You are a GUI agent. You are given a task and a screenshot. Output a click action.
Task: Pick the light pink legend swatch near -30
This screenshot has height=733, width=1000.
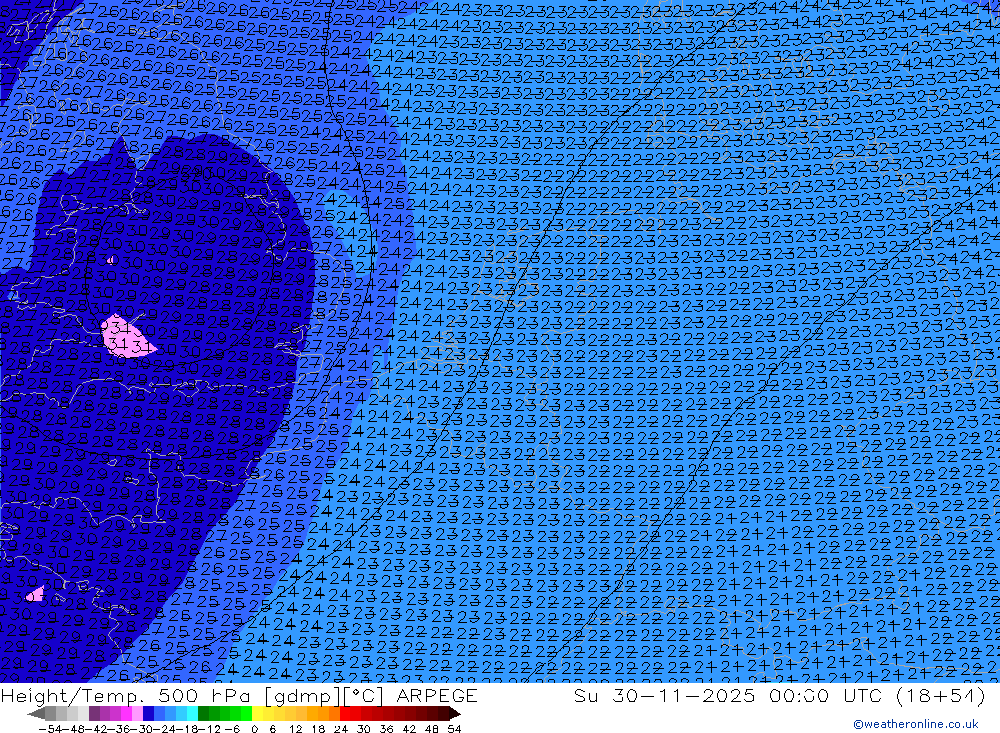[x=137, y=713]
